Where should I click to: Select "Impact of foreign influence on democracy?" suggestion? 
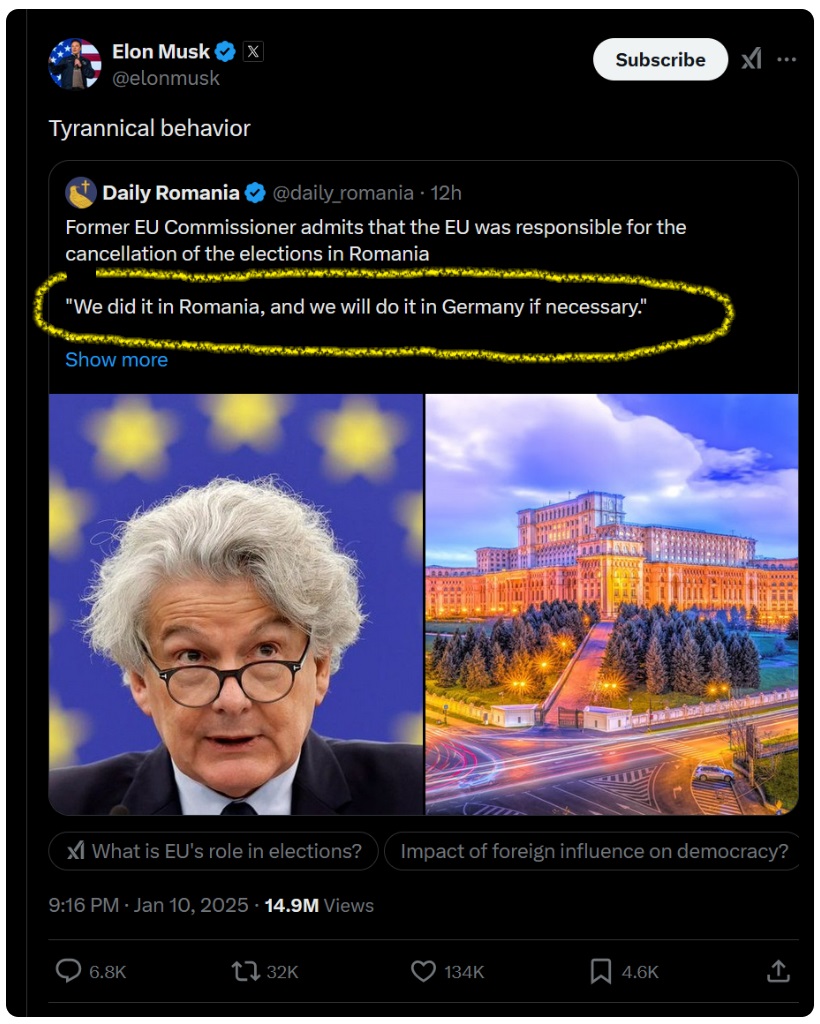pyautogui.click(x=593, y=851)
